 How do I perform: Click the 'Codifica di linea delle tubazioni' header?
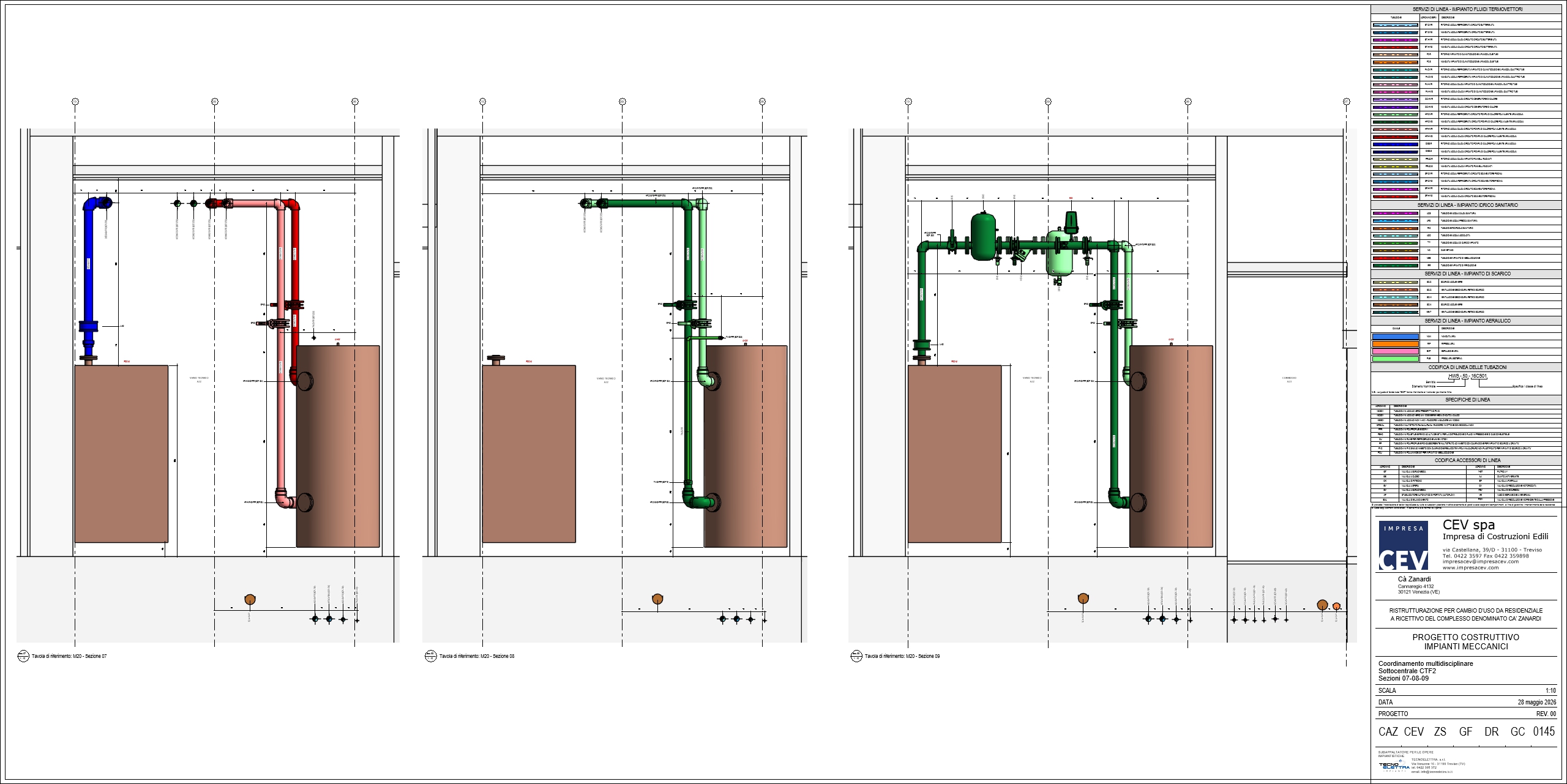[x=1466, y=367]
